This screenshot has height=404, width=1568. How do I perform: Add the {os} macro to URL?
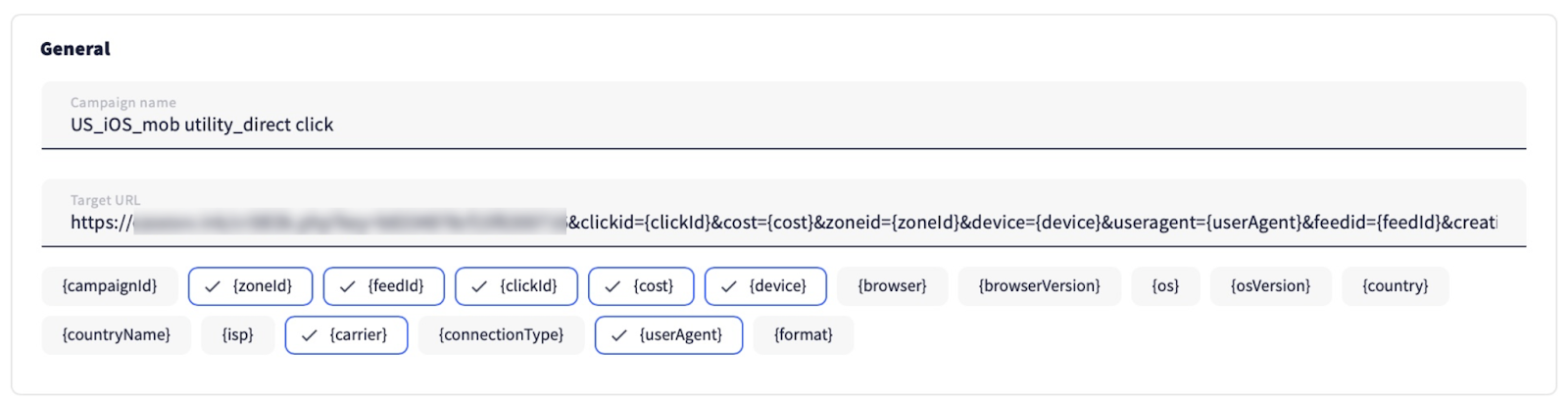click(1165, 286)
